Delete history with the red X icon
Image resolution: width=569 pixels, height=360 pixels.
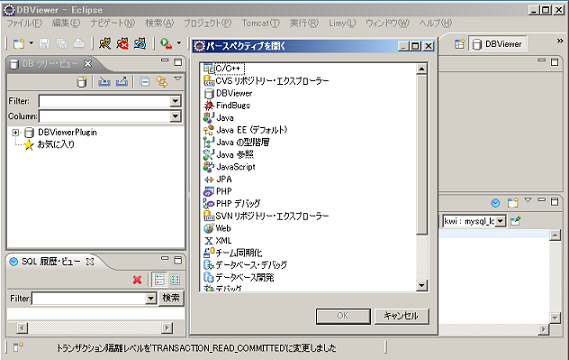coord(137,280)
